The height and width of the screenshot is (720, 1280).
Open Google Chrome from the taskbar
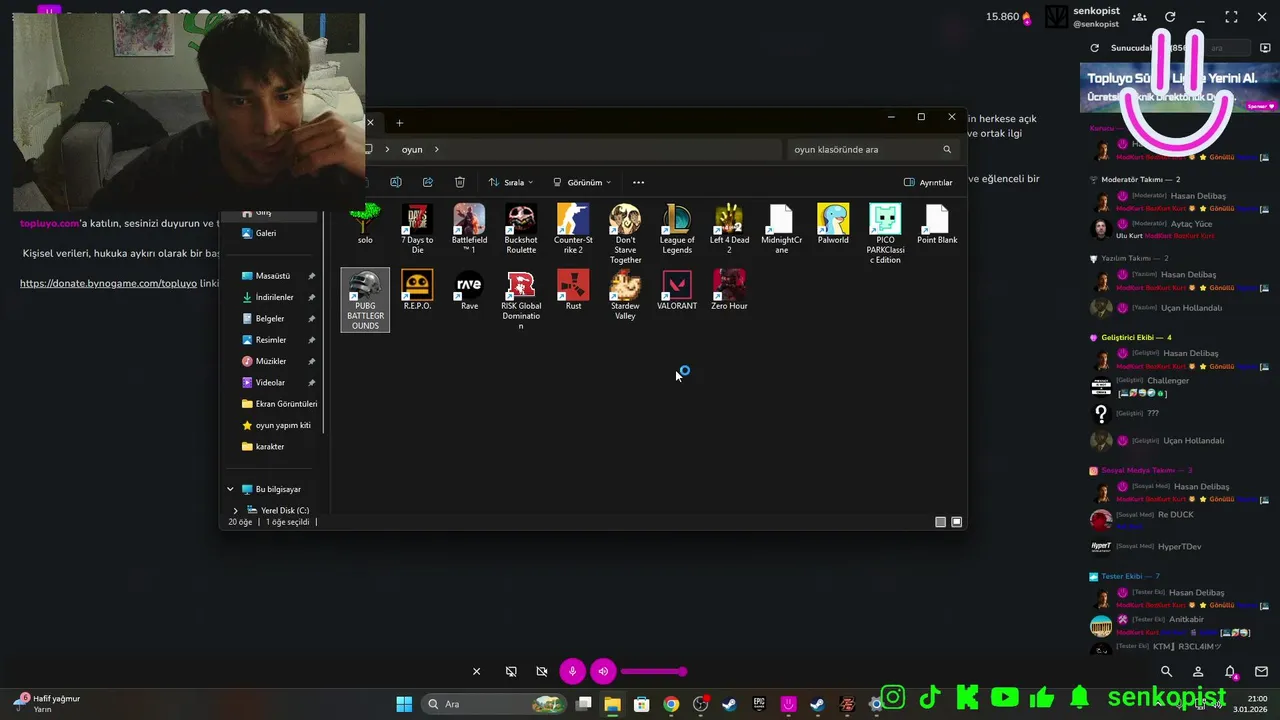(x=671, y=704)
